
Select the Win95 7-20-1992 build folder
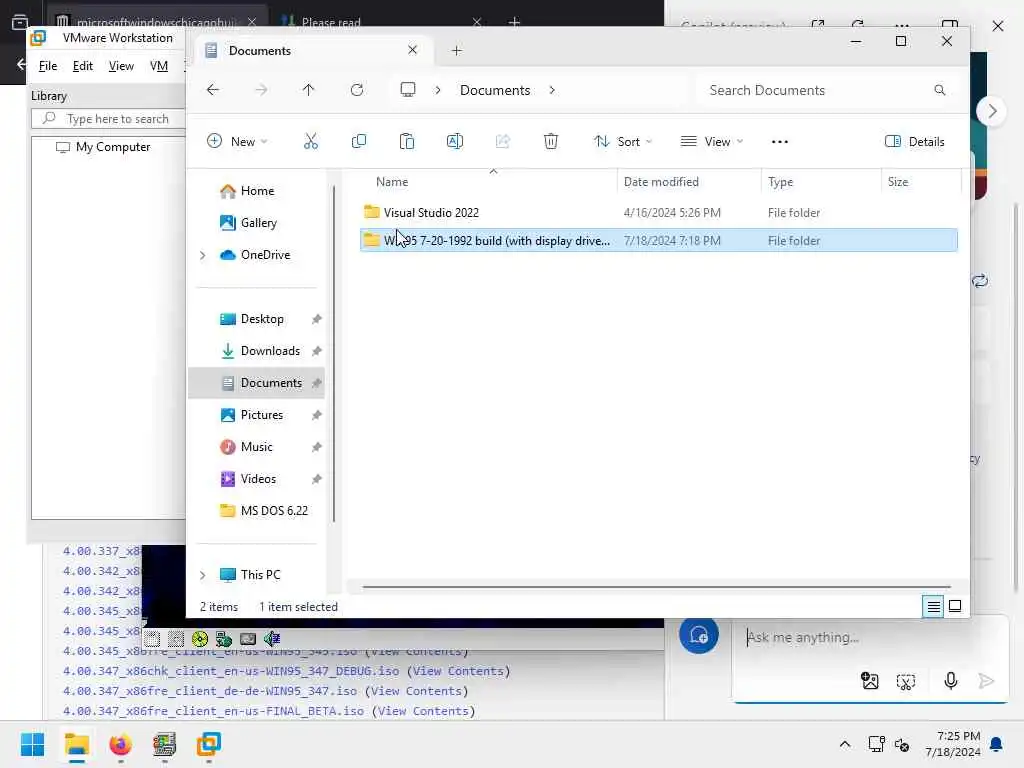point(658,240)
